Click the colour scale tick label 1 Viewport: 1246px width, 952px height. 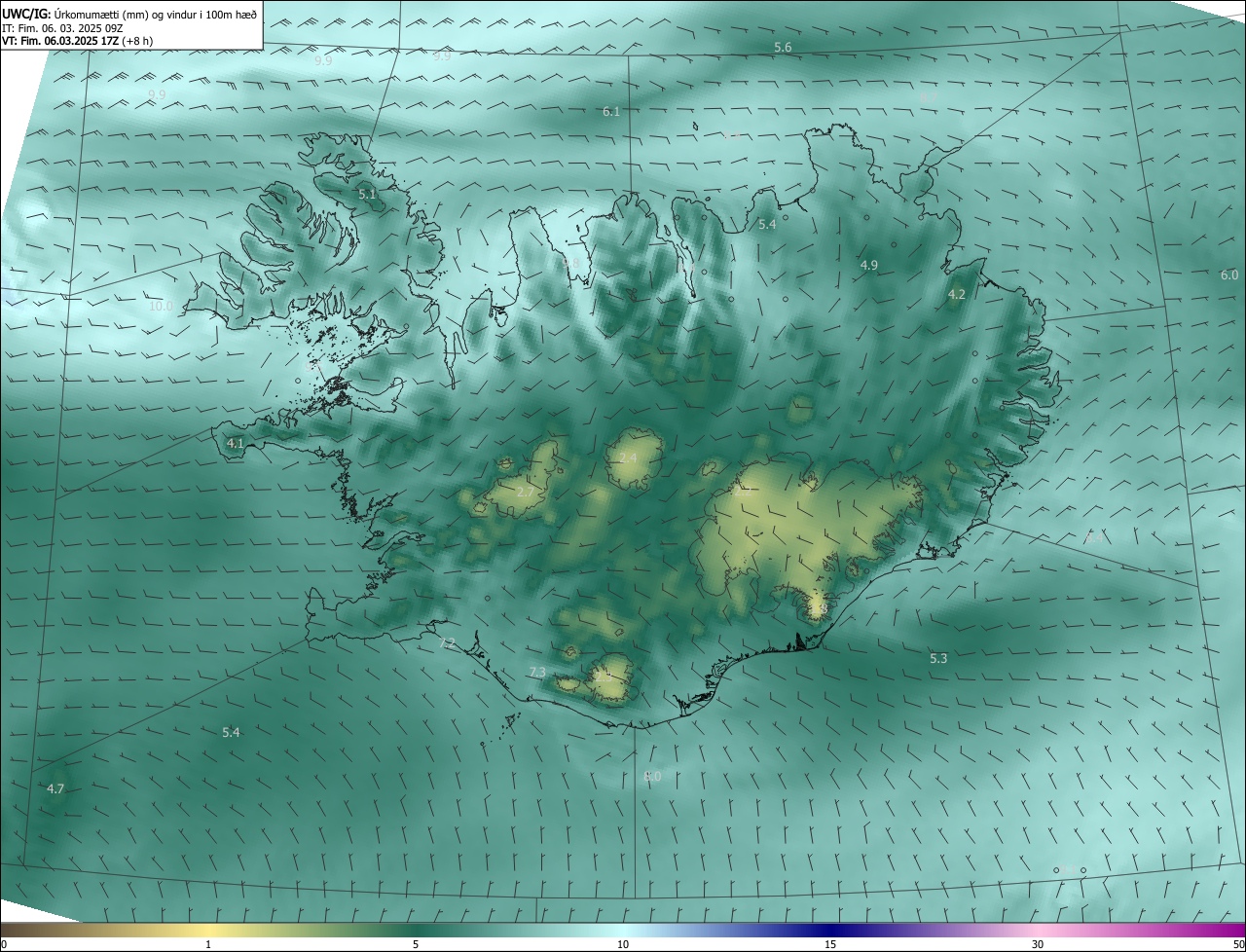pos(208,944)
